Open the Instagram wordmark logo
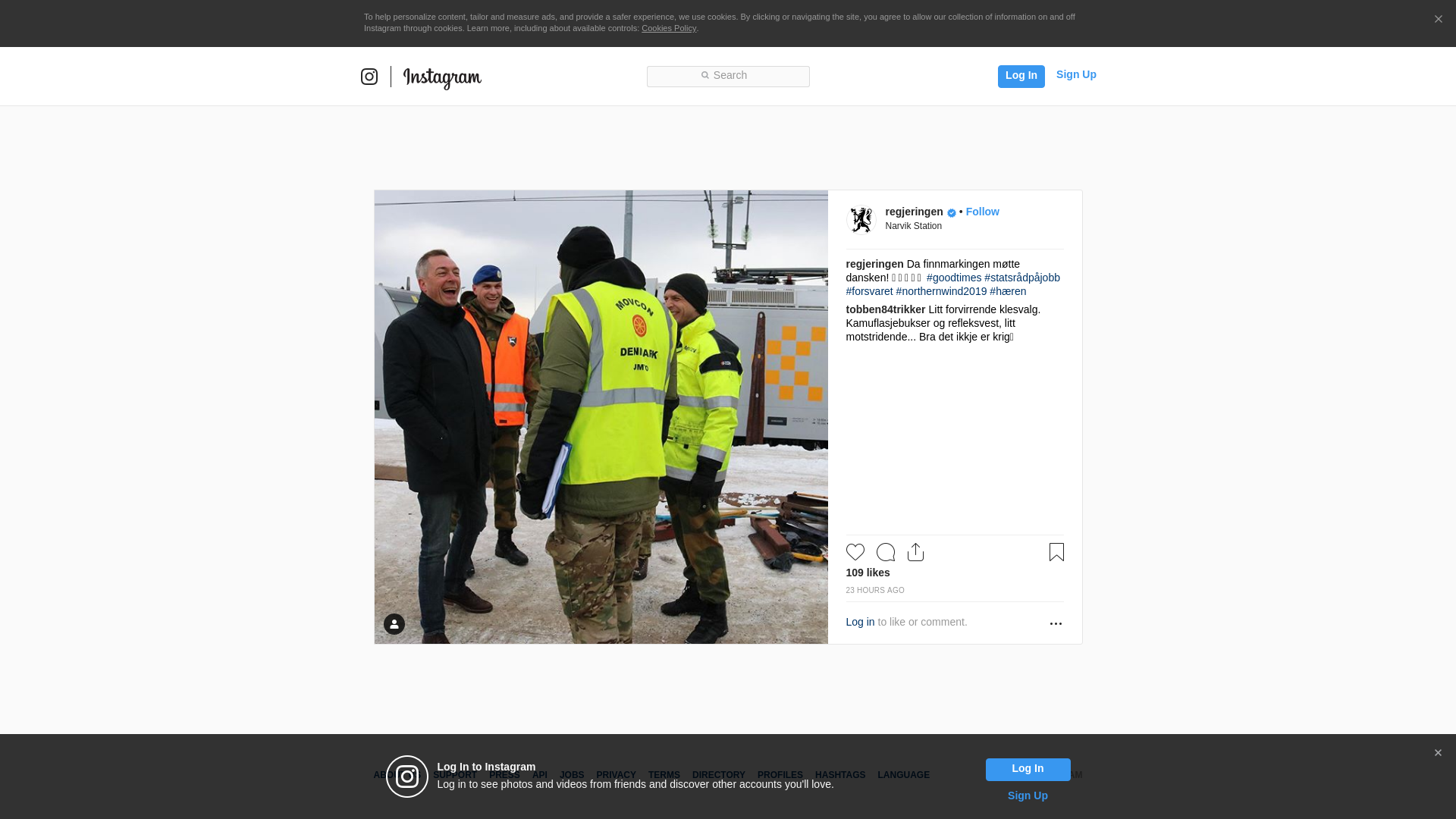The height and width of the screenshot is (819, 1456). (x=442, y=77)
